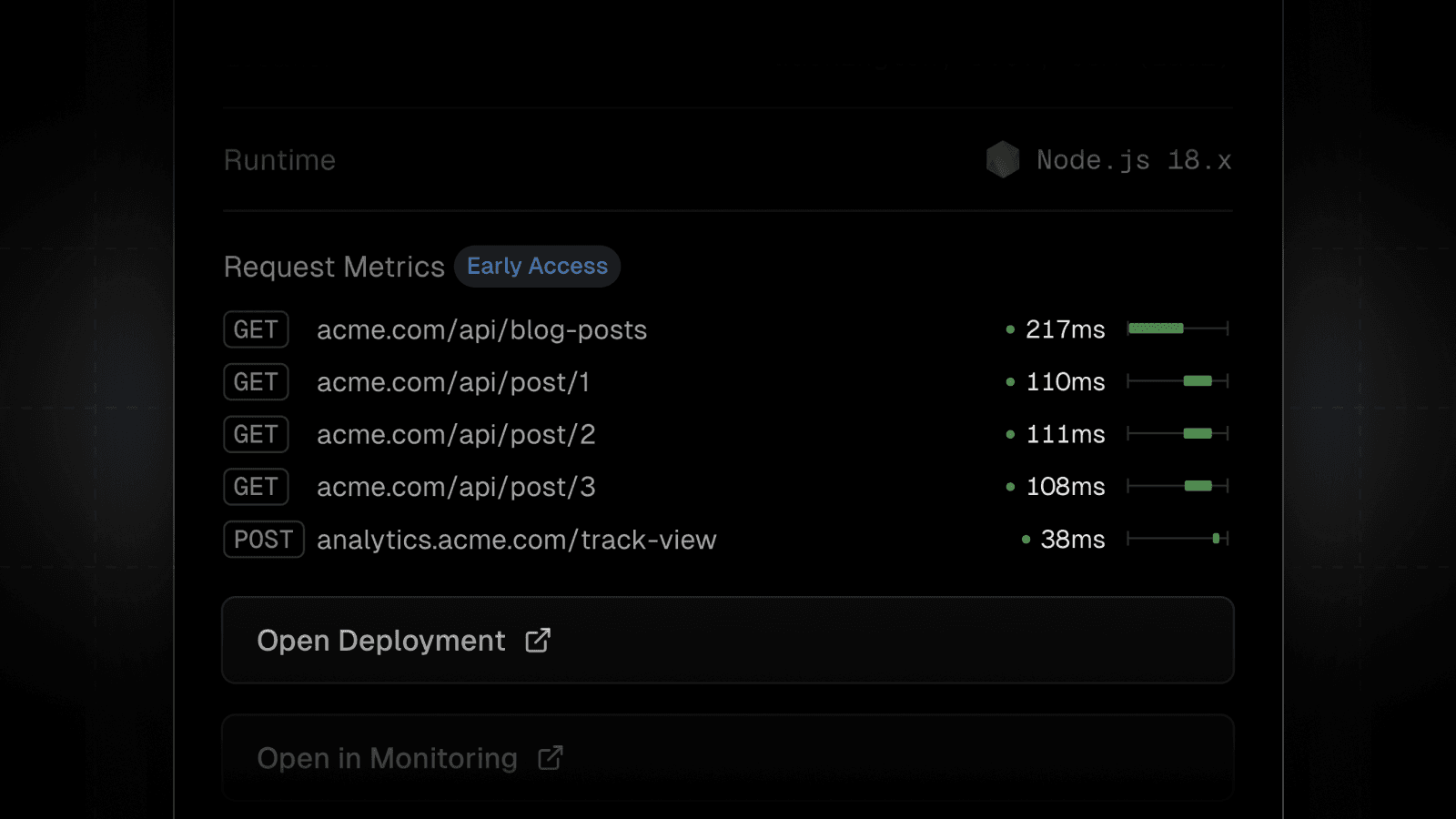Click the acme.com/api/post/2 endpoint URL

pyautogui.click(x=455, y=434)
